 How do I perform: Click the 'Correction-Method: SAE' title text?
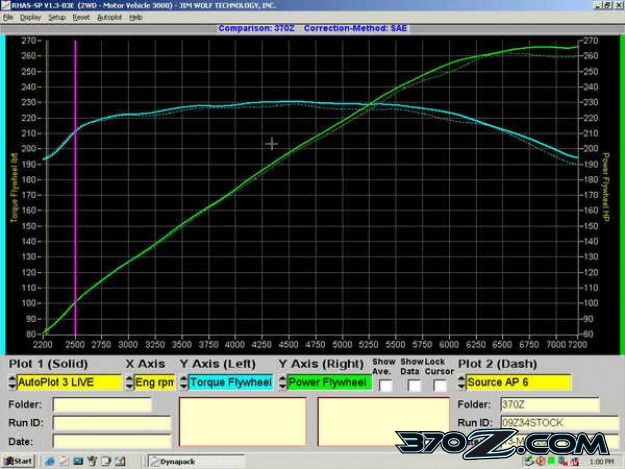point(355,28)
